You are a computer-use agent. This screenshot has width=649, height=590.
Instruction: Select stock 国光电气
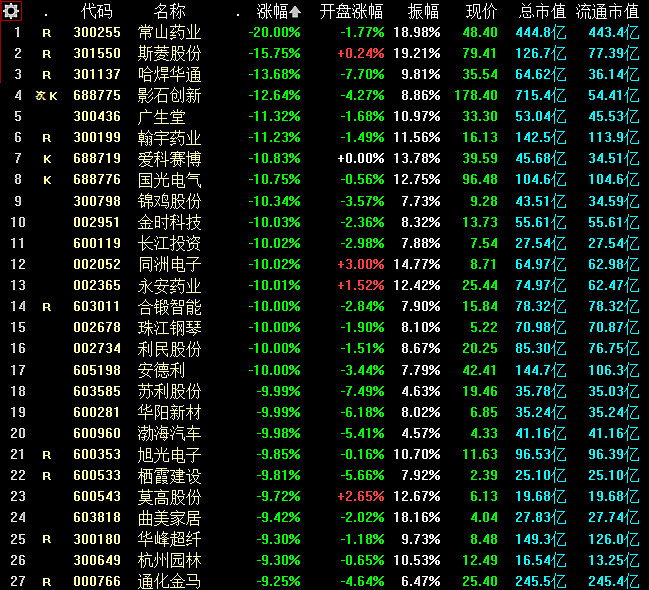coord(169,180)
